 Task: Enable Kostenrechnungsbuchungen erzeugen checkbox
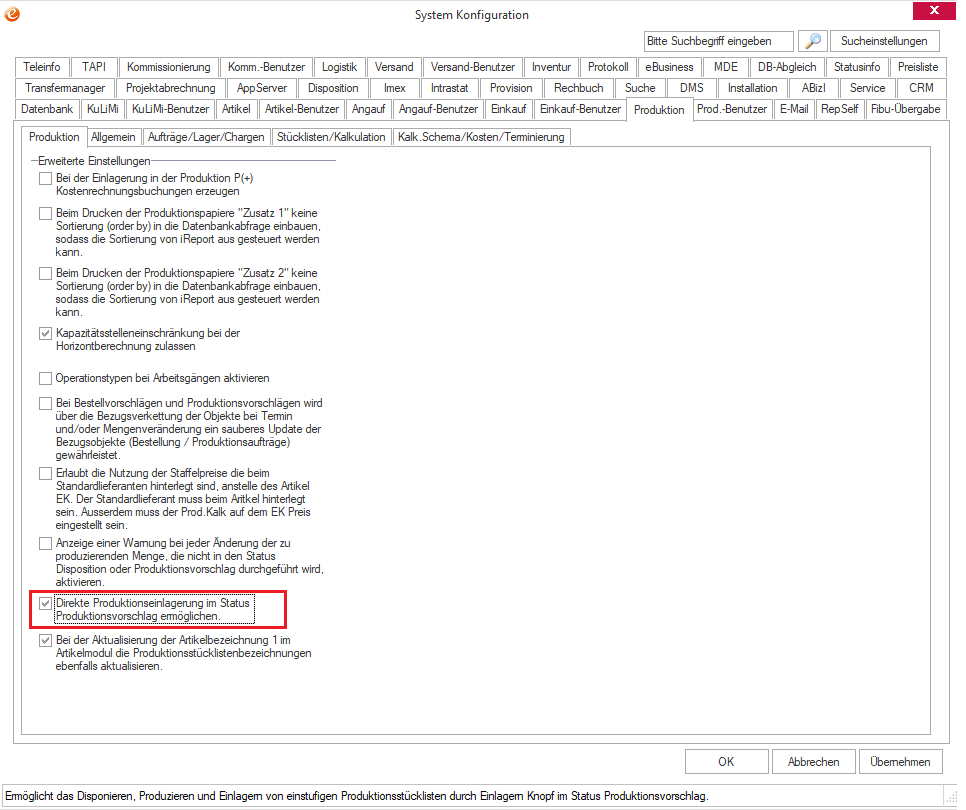pyautogui.click(x=45, y=178)
